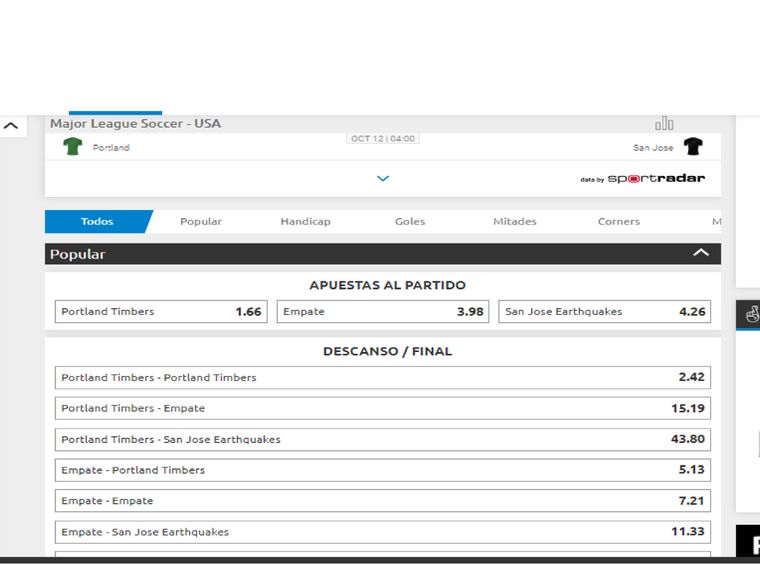760x564 pixels.
Task: Go to the Corners tab
Action: pos(619,221)
